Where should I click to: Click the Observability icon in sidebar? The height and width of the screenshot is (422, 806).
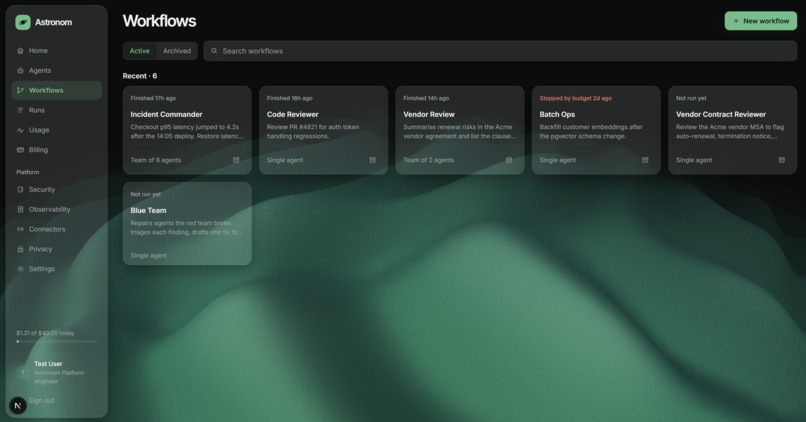(20, 209)
